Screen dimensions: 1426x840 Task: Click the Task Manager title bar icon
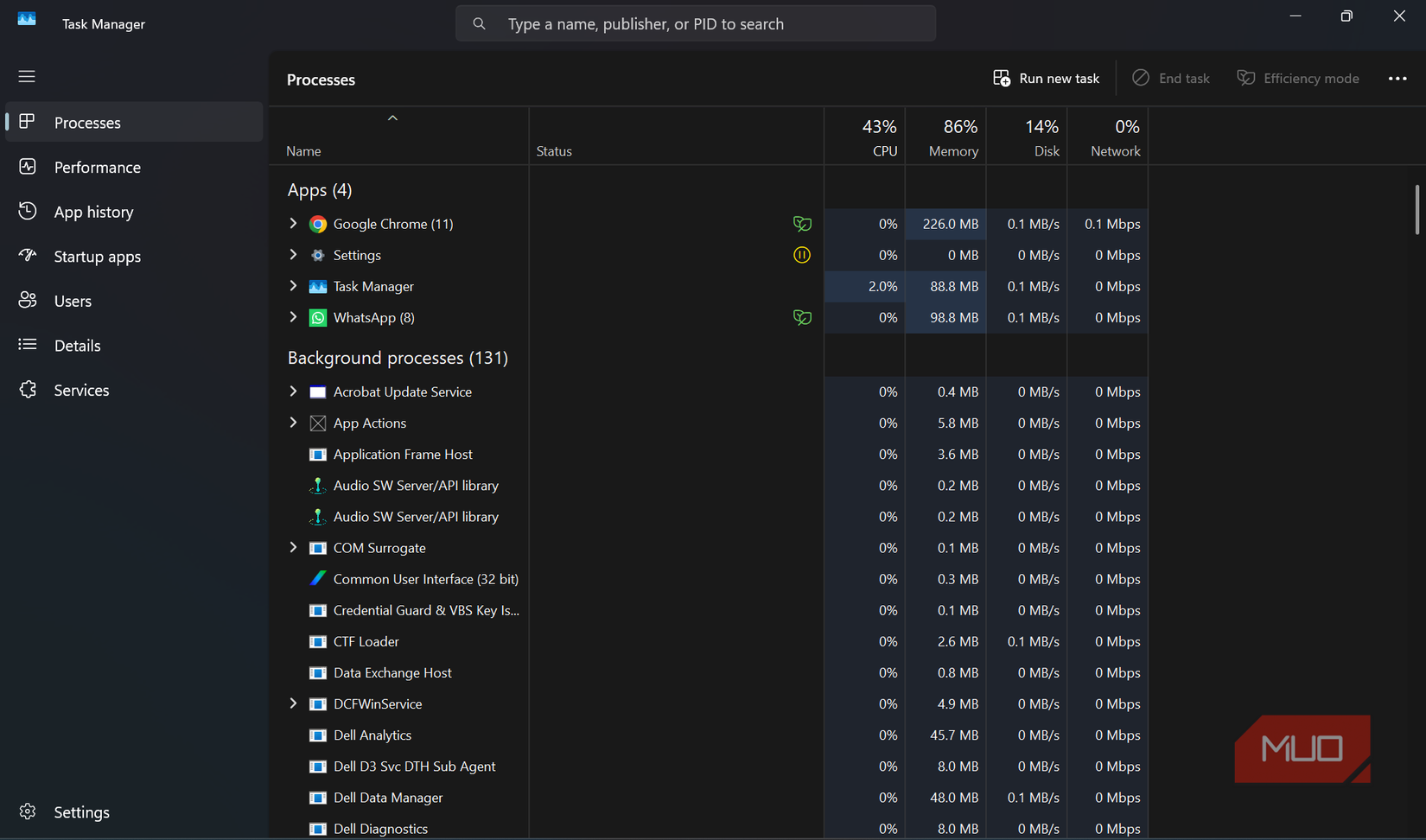pyautogui.click(x=27, y=18)
